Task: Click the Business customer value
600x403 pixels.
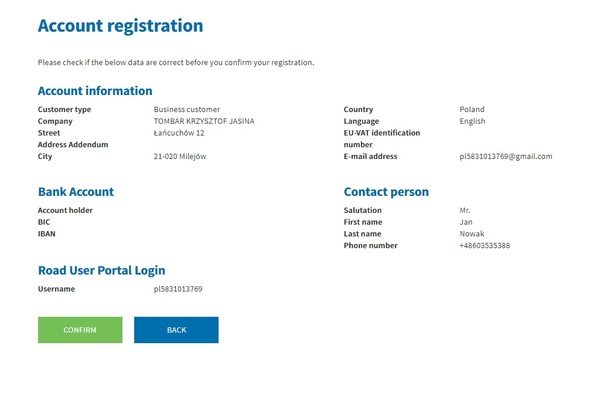Action: 187,109
